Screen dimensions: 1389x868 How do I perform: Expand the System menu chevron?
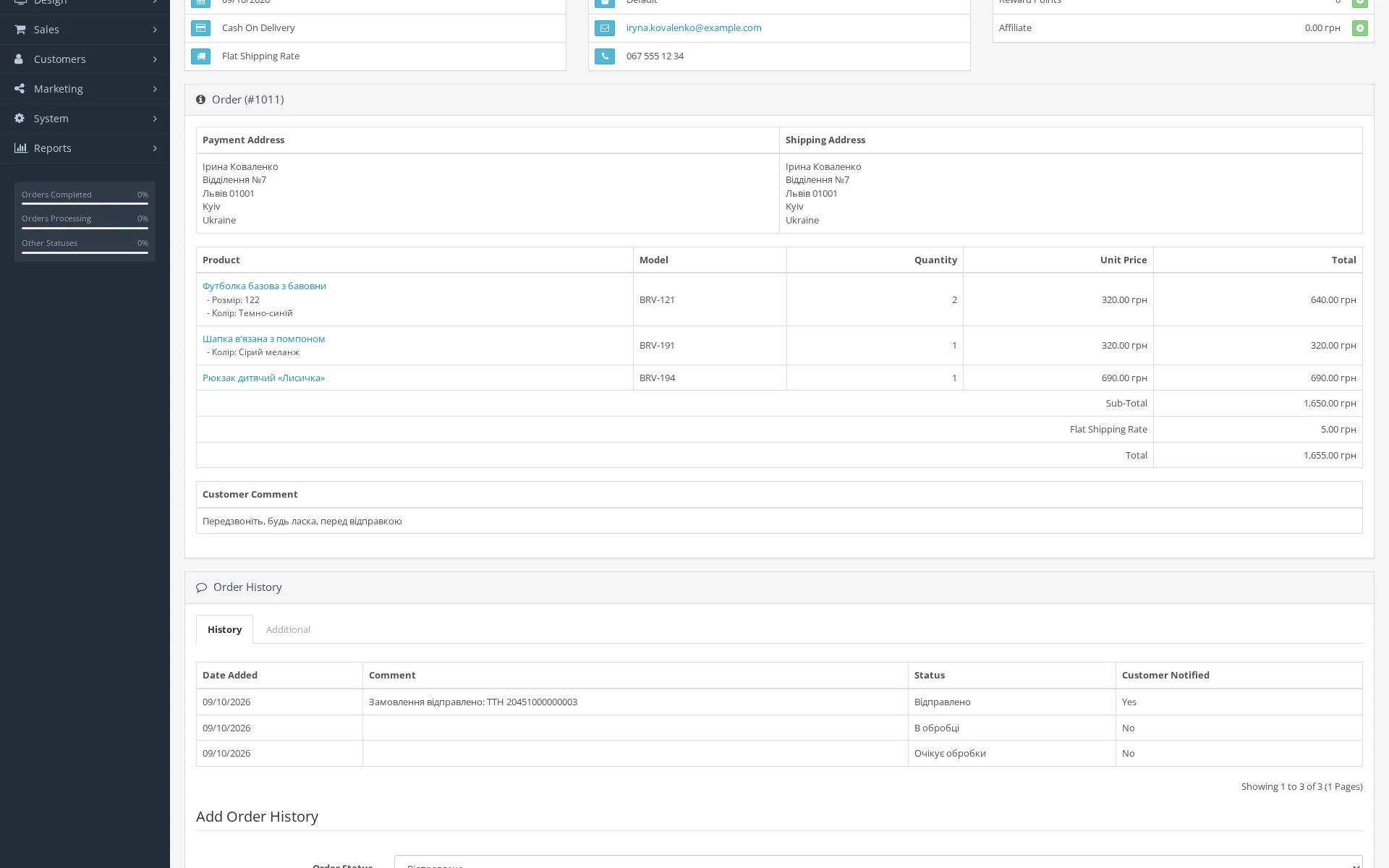(x=155, y=119)
